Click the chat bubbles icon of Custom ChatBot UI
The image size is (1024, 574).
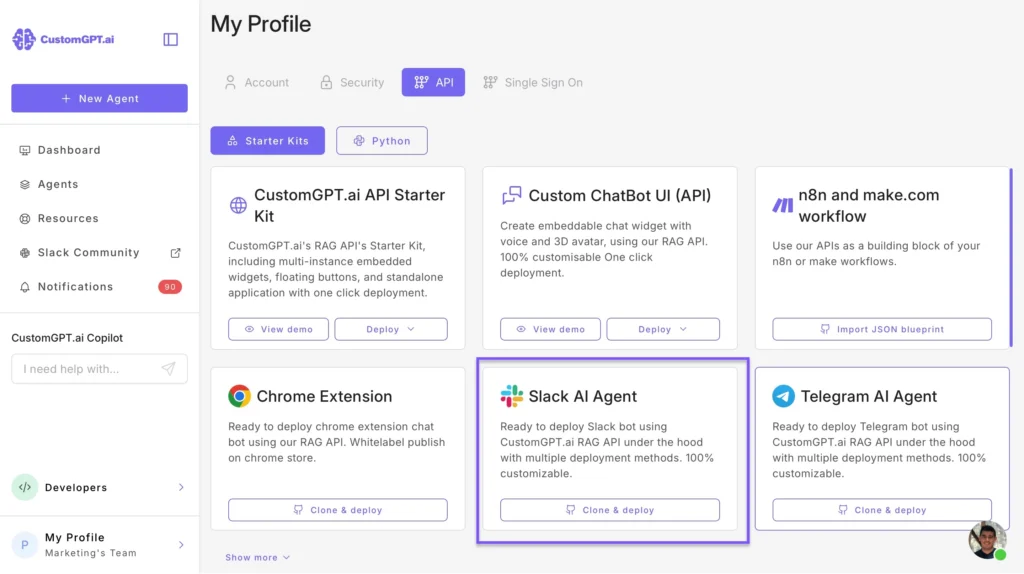click(511, 195)
